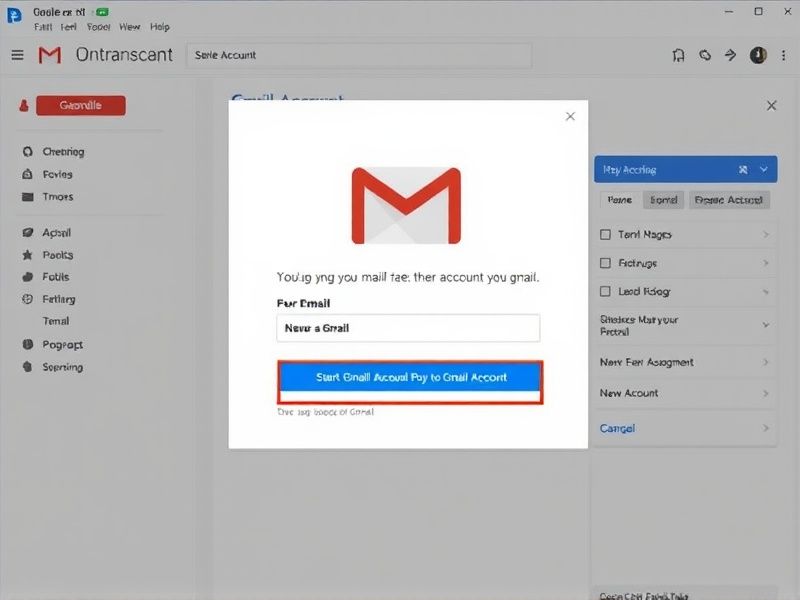800x600 pixels.
Task: Click the Fotils sidebar icon
Action: click(28, 277)
